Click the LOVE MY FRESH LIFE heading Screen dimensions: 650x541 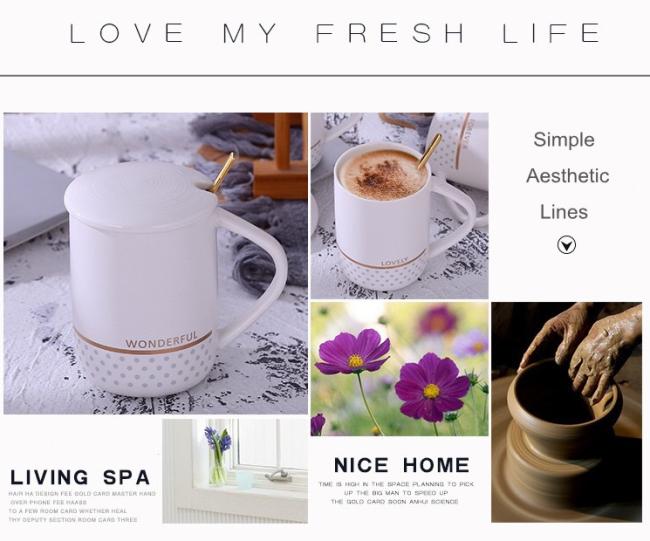[x=334, y=33]
